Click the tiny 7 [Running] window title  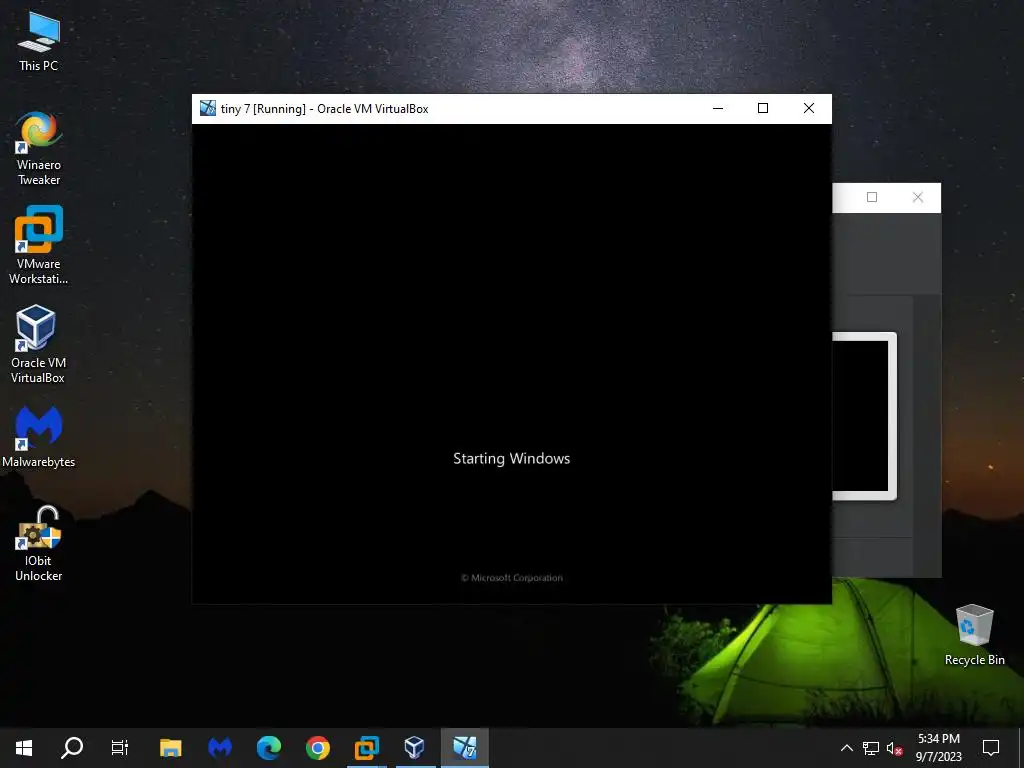[x=325, y=109]
